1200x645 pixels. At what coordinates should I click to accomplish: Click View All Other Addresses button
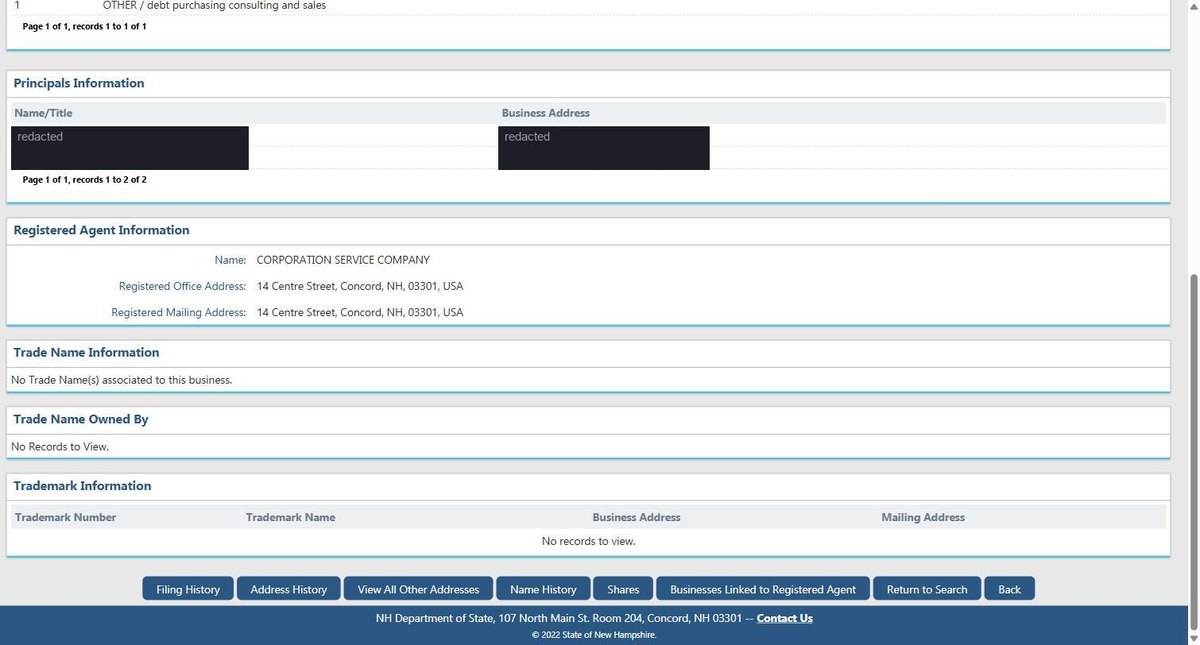tap(419, 589)
